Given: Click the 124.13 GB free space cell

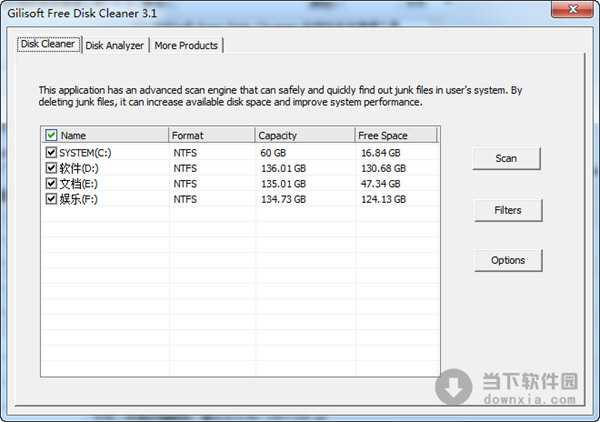Looking at the screenshot, I should point(383,199).
